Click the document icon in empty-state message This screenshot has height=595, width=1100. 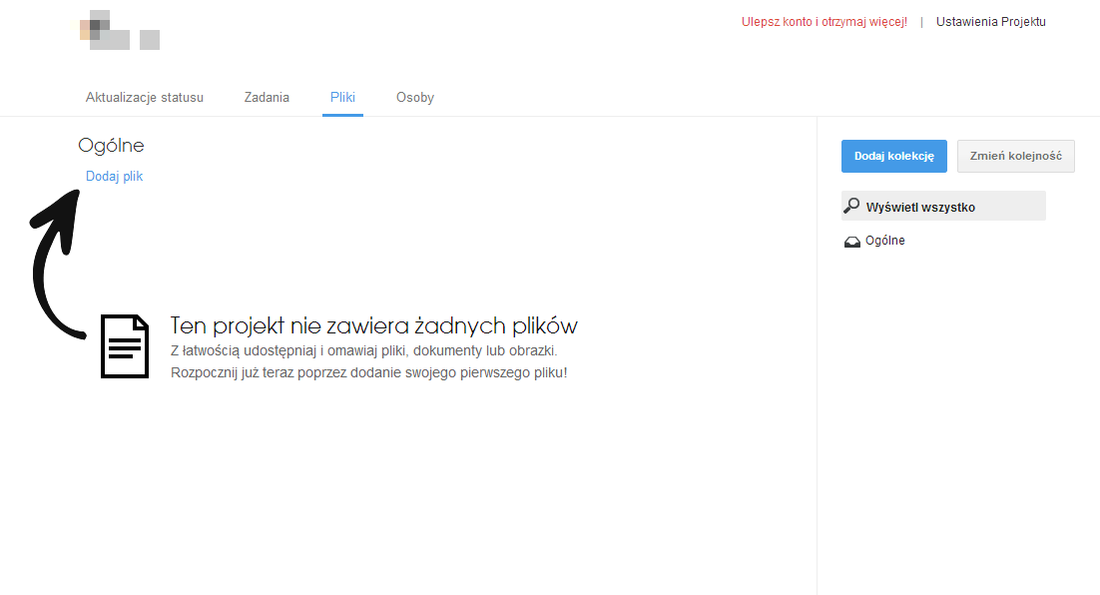(125, 346)
